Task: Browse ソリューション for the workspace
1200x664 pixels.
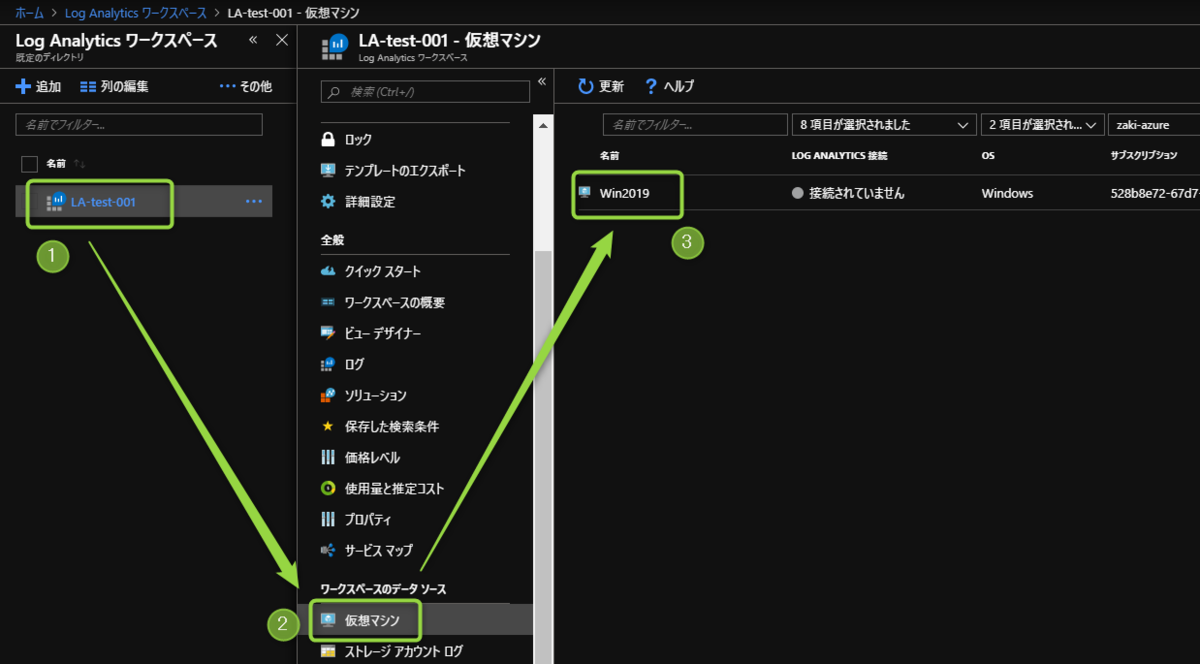Action: 374,395
